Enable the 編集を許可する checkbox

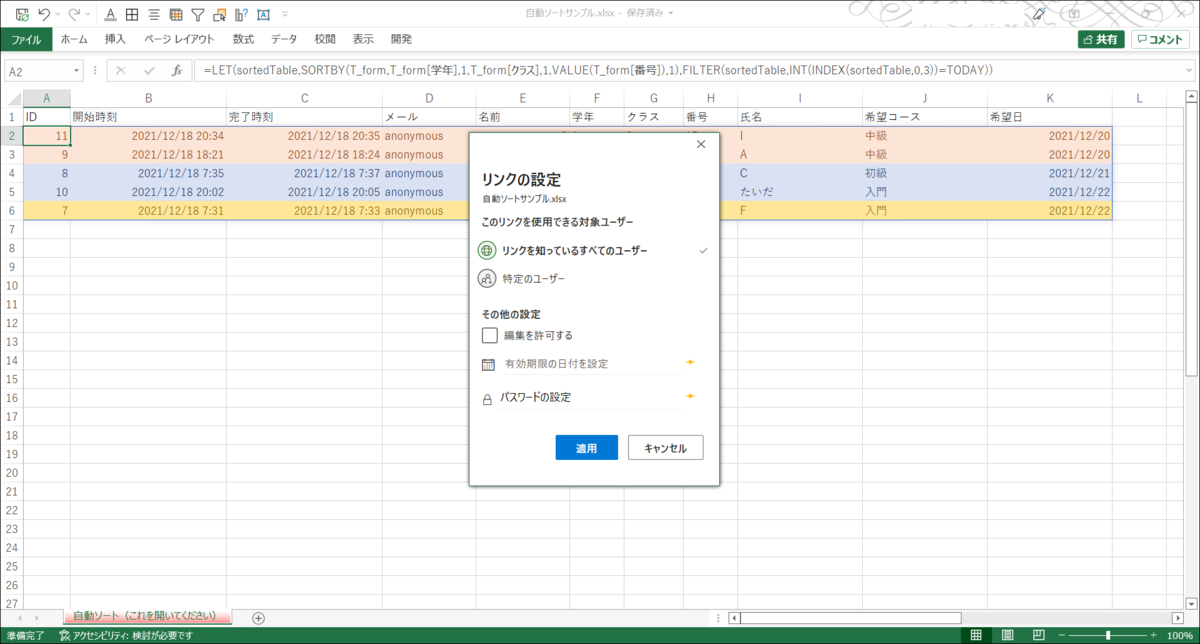click(x=489, y=335)
